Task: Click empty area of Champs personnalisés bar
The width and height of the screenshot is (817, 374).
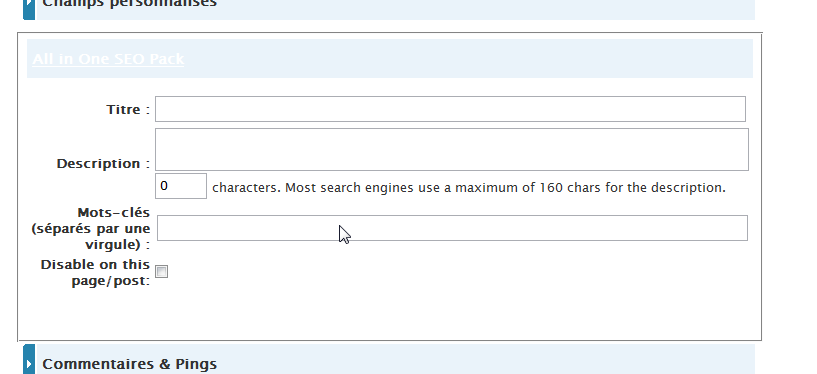Action: pyautogui.click(x=485, y=8)
